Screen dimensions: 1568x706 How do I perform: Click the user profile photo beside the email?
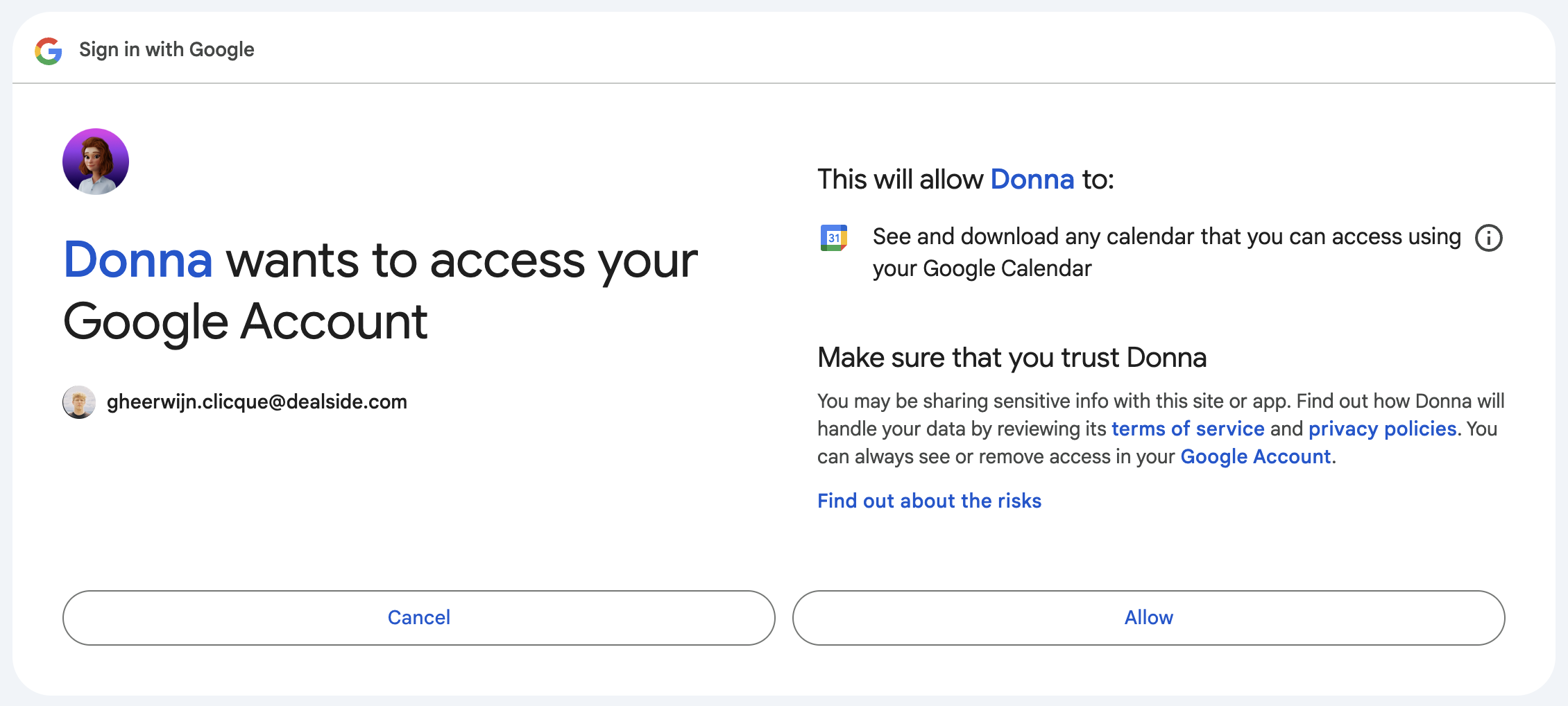click(x=79, y=402)
